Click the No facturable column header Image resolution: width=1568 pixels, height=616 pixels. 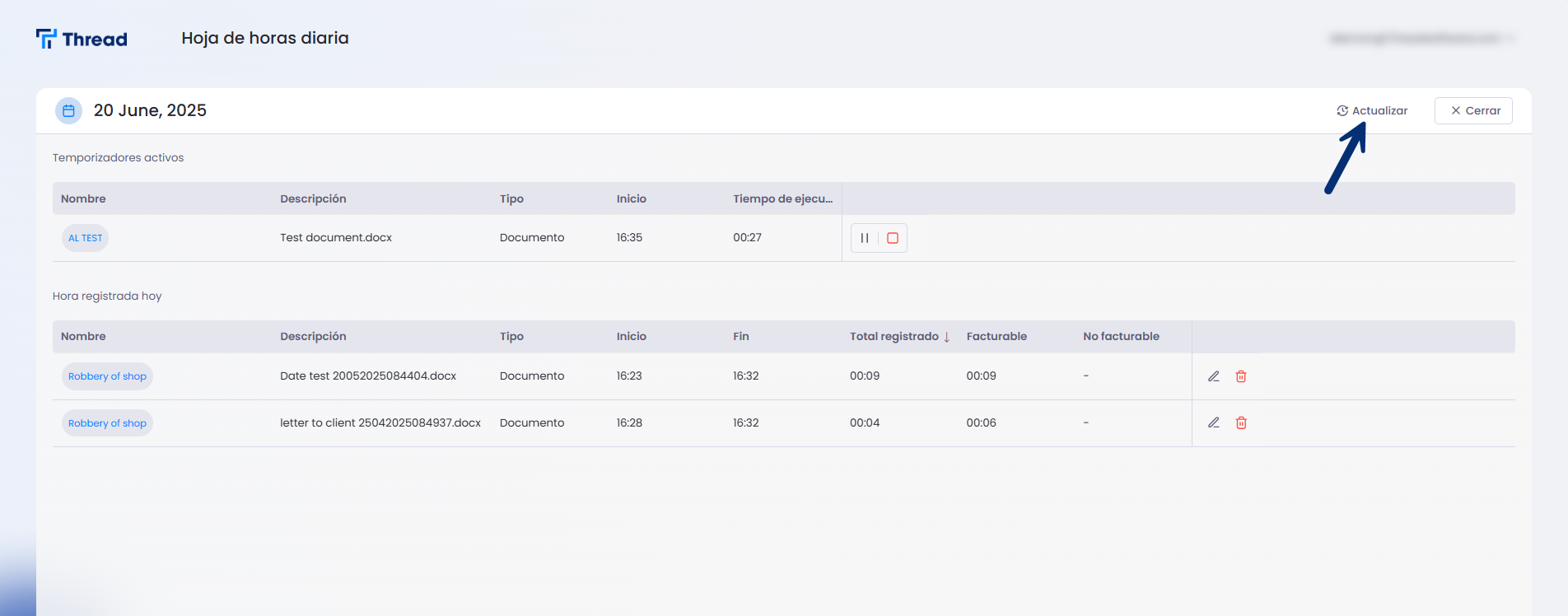pos(1121,337)
